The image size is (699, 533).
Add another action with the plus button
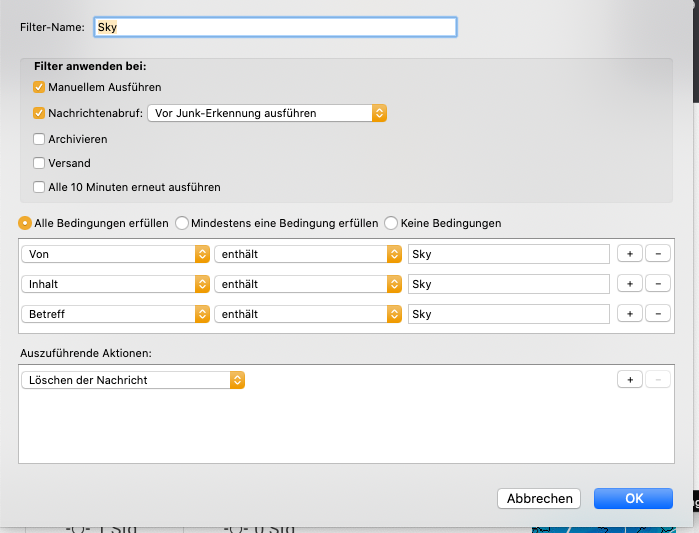click(630, 380)
